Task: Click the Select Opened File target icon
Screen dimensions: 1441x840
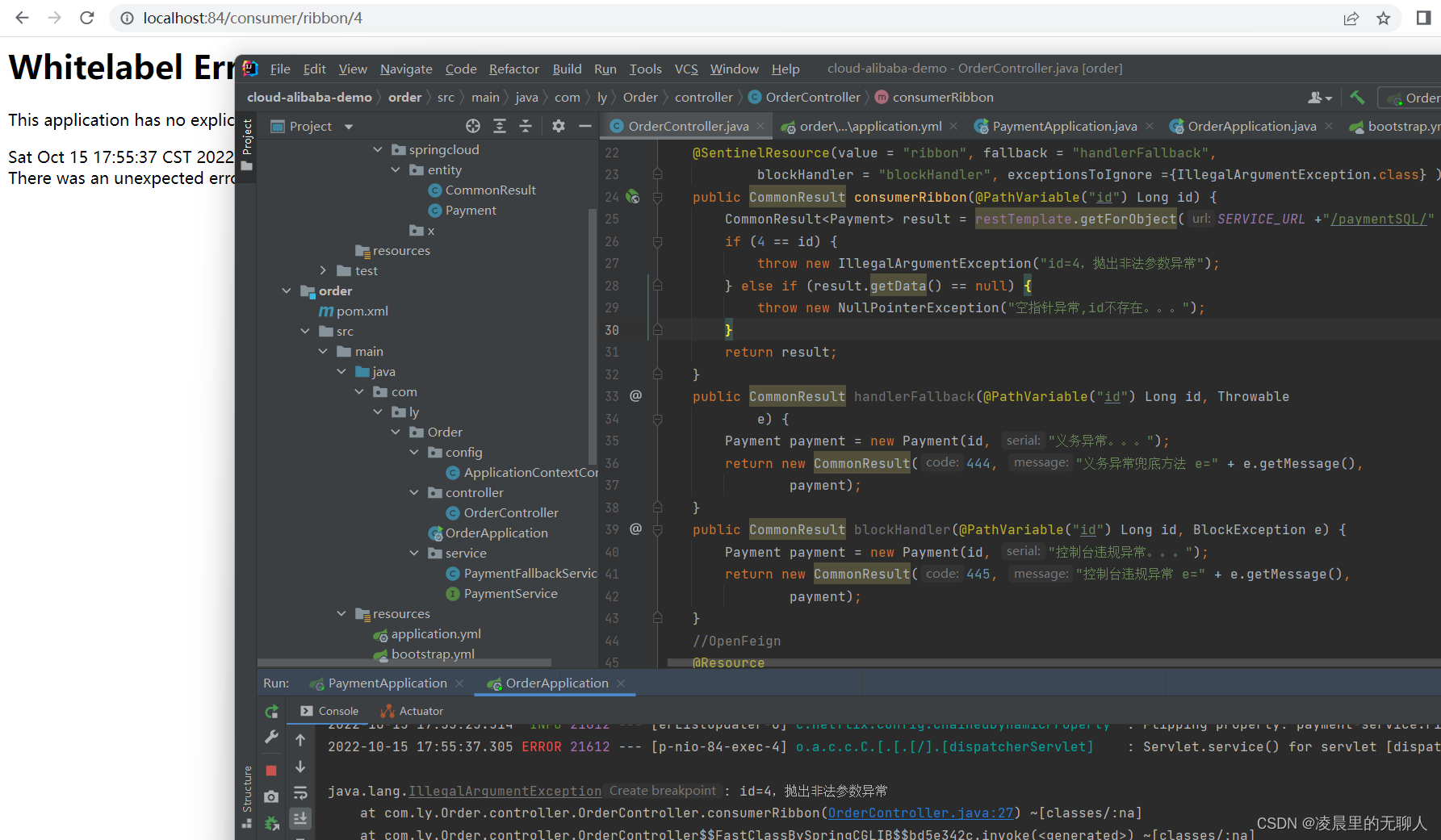Action: click(473, 126)
